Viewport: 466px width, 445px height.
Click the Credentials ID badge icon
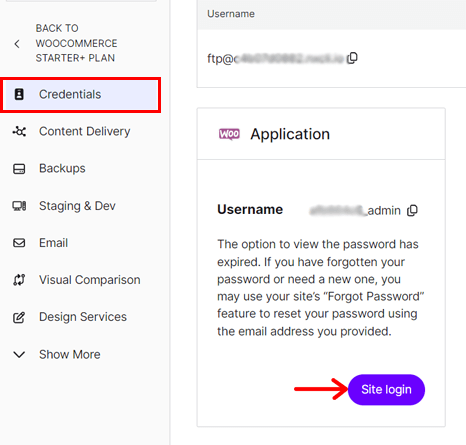coord(19,94)
